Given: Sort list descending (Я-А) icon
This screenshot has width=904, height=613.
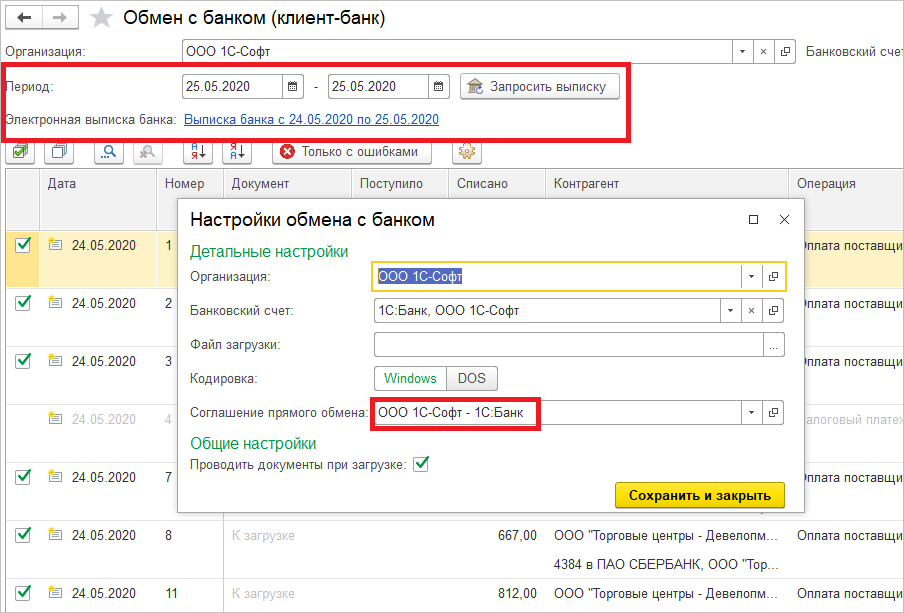Looking at the screenshot, I should [238, 152].
